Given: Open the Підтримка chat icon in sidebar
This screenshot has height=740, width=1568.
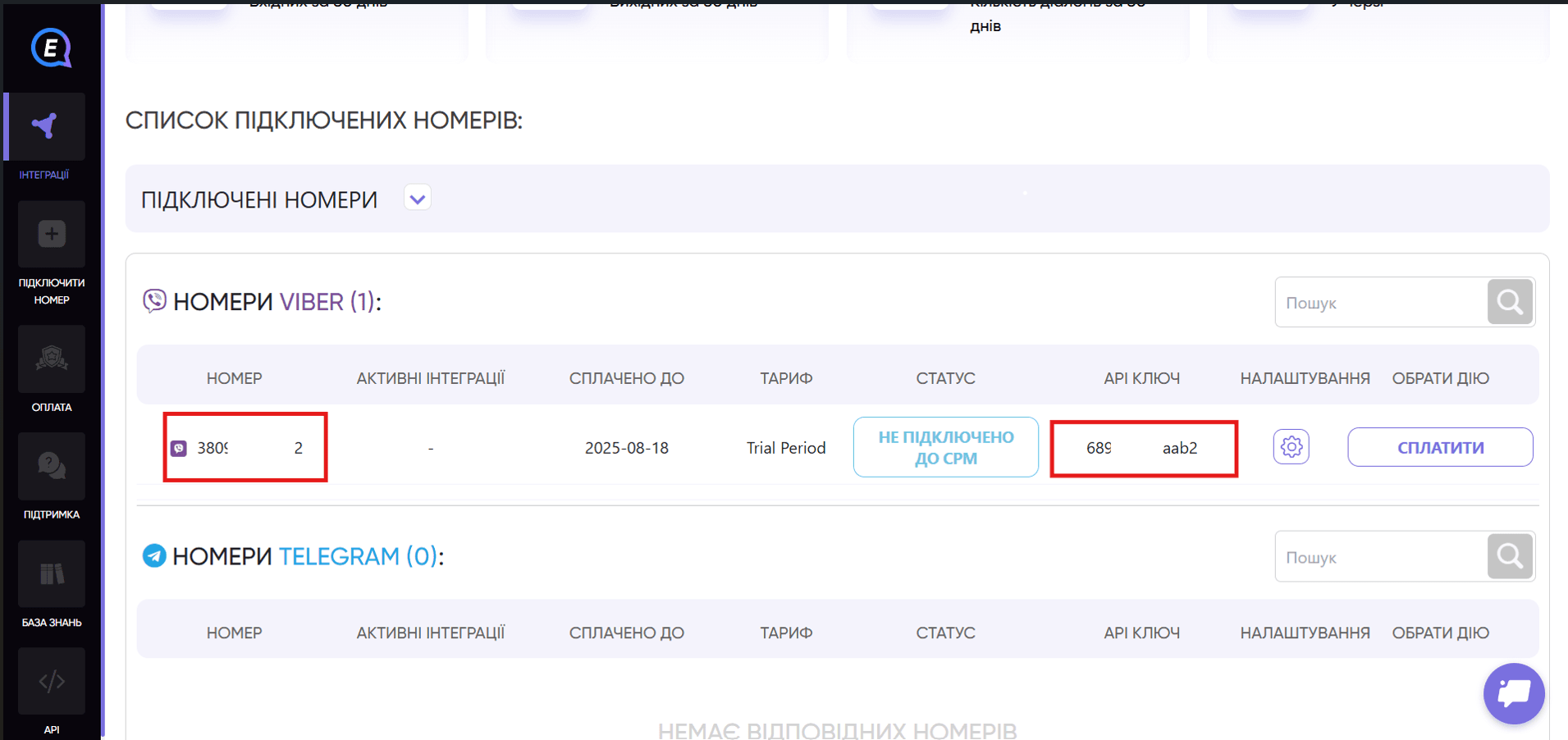Looking at the screenshot, I should coord(51,466).
